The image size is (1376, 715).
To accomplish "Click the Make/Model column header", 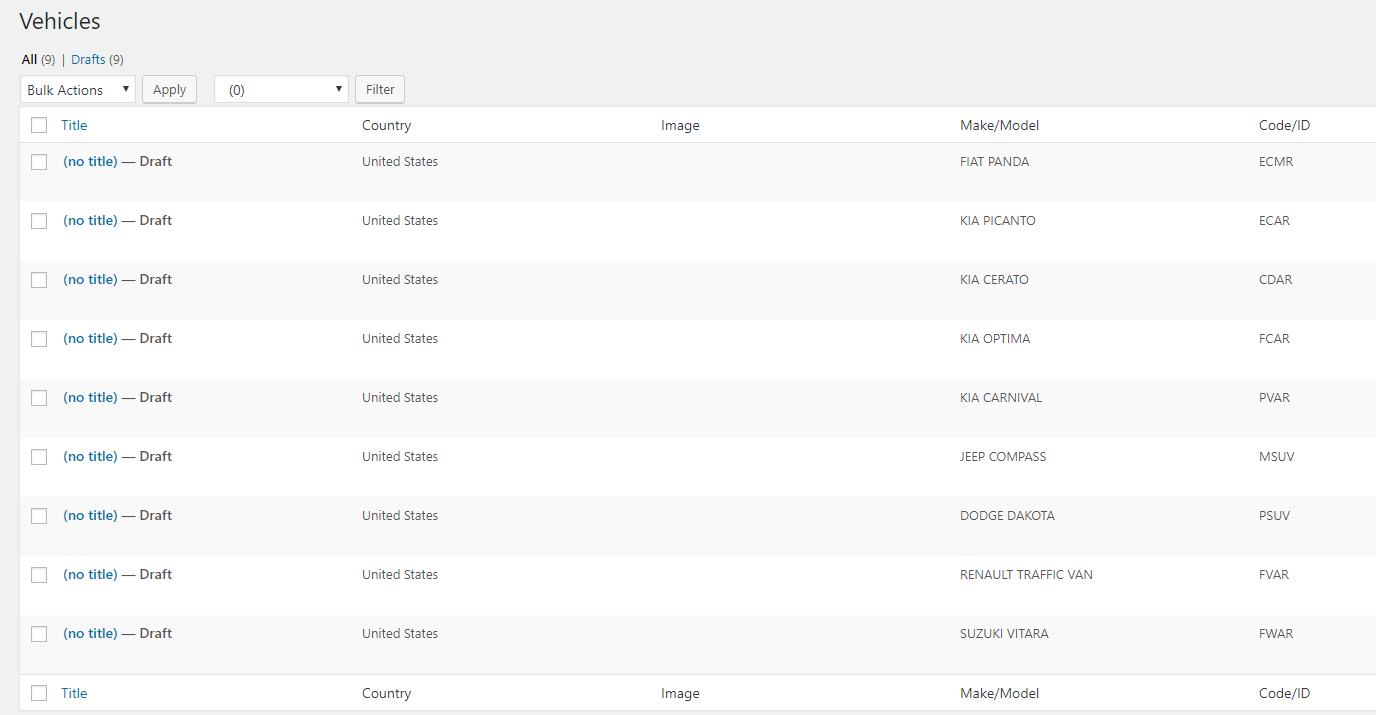I will pyautogui.click(x=999, y=125).
